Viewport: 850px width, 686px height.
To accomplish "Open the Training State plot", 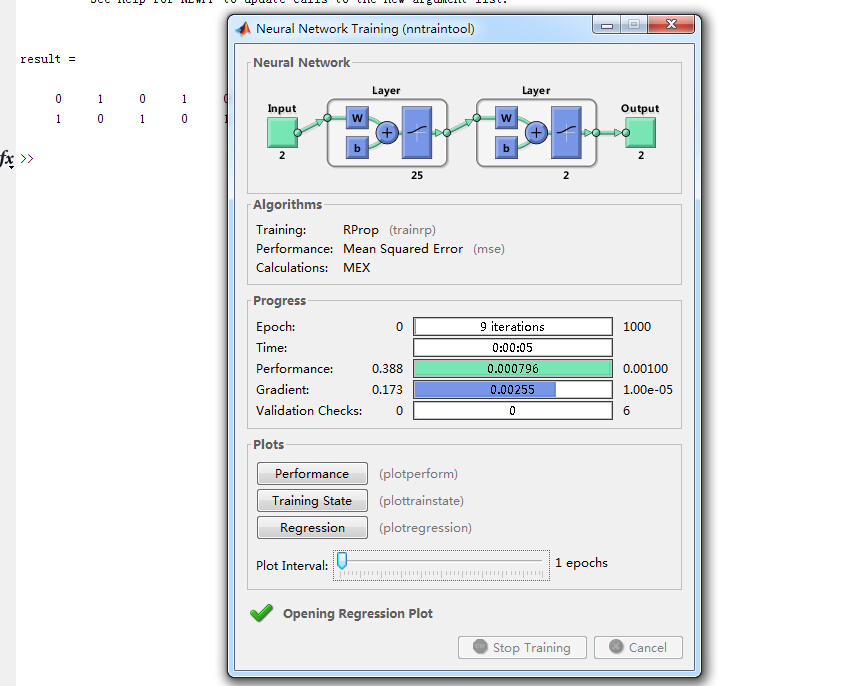I will pos(312,501).
